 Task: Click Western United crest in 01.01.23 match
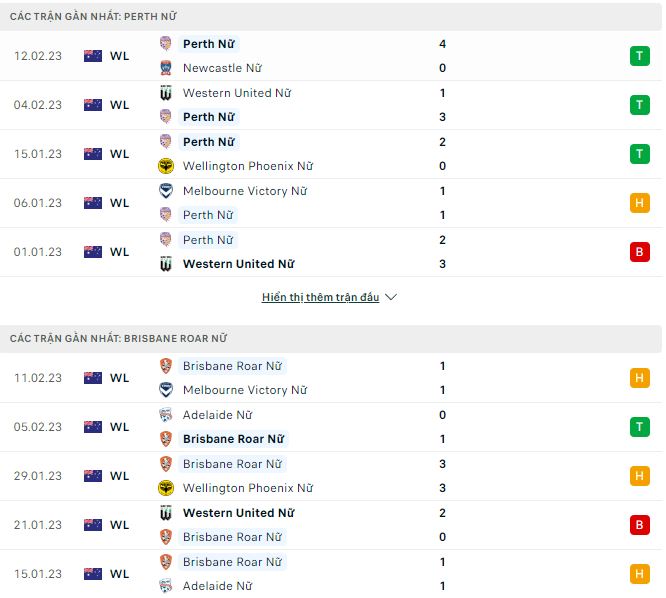[166, 264]
